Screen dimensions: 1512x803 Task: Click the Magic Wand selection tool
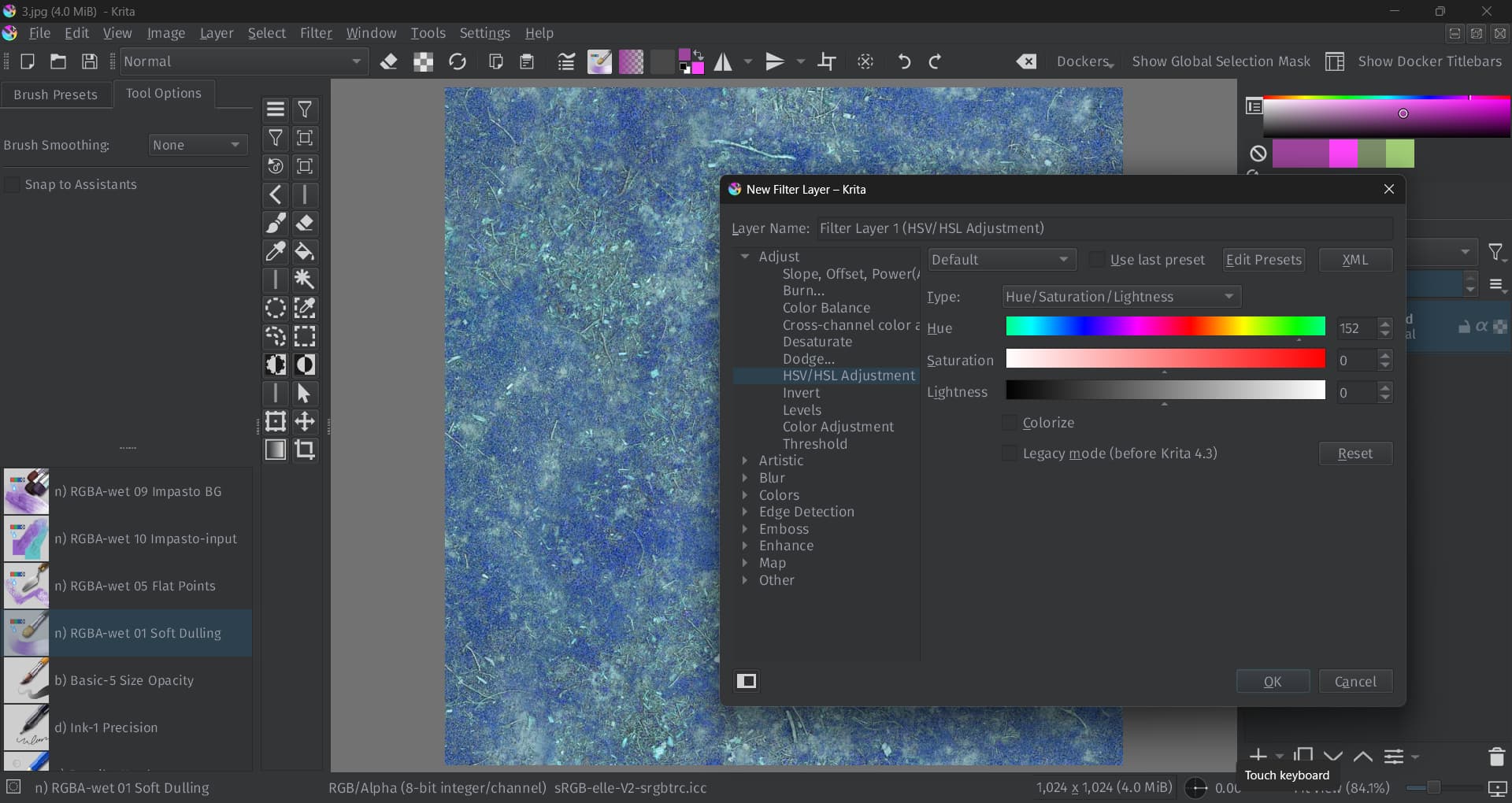305,280
